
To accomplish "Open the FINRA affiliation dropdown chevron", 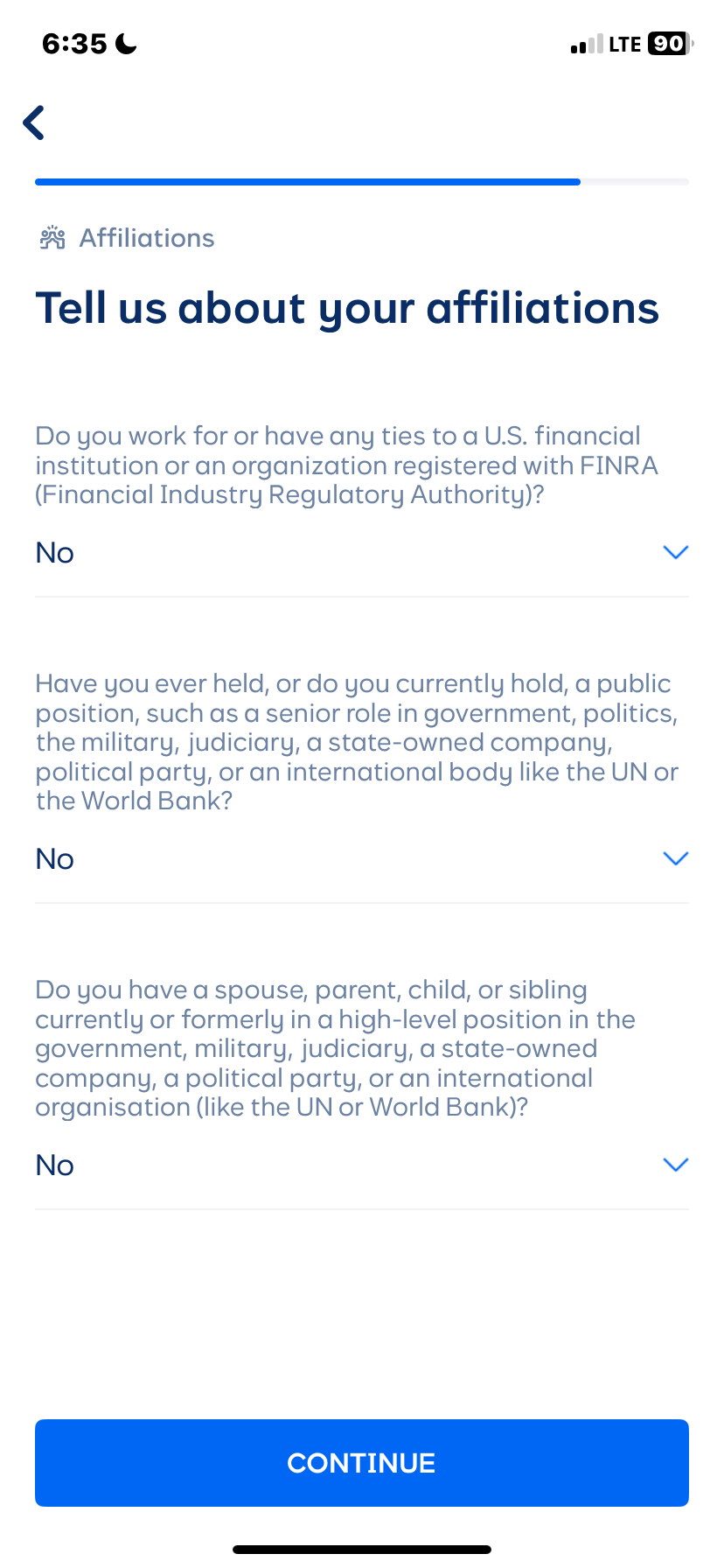I will [x=676, y=552].
